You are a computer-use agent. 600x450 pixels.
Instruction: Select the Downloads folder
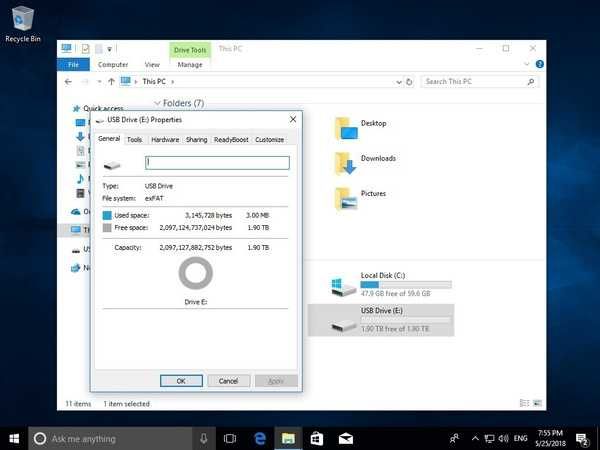(x=365, y=163)
